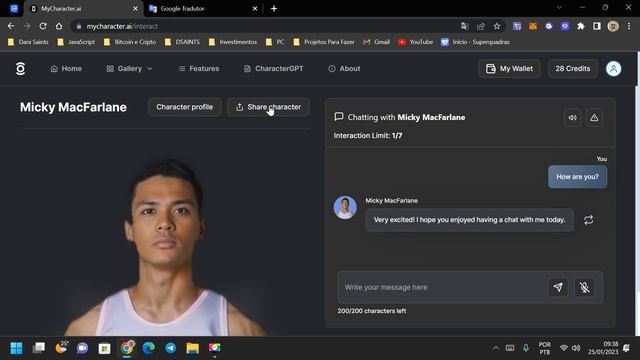Click the MyCharacter.ai logo icon
640x360 pixels.
[20, 69]
